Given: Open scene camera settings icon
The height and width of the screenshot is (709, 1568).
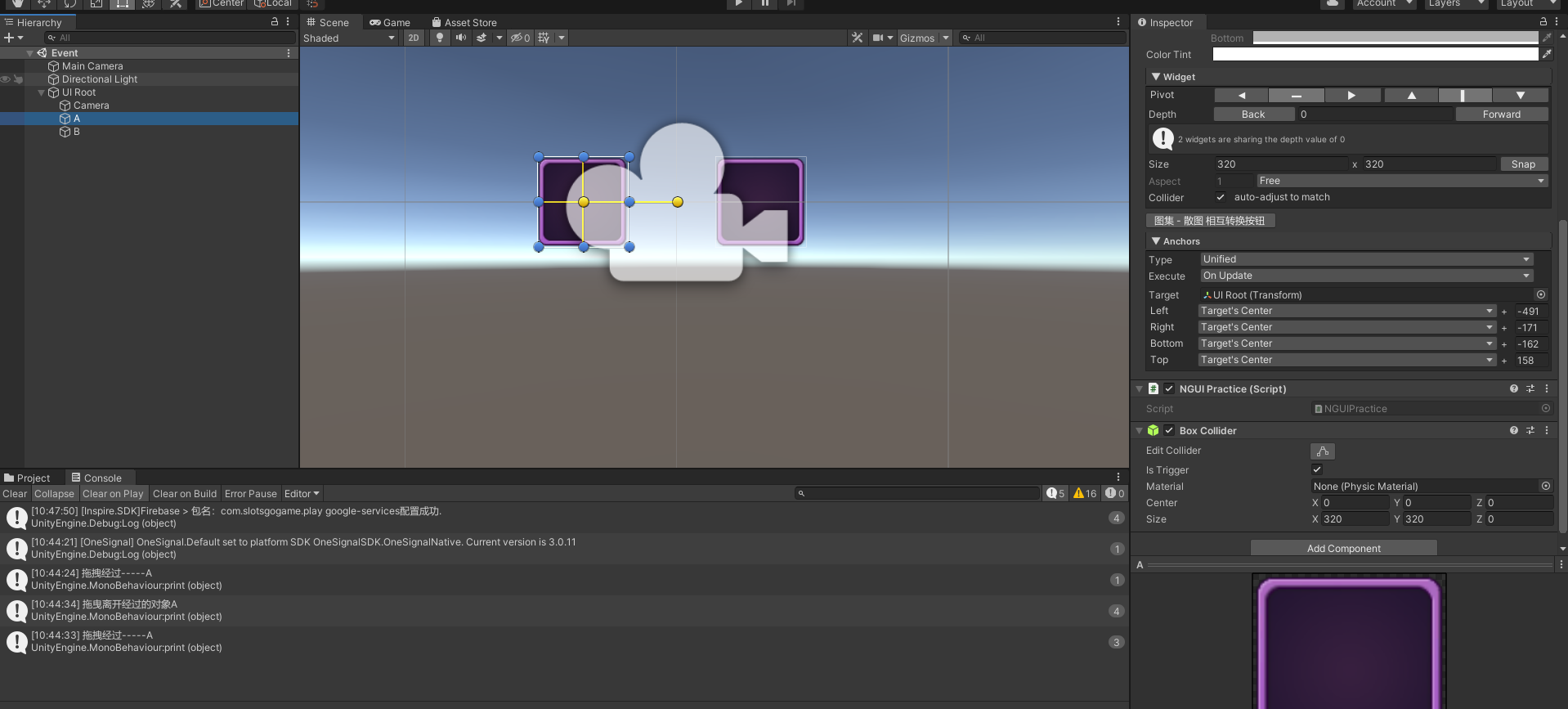Looking at the screenshot, I should pos(878,38).
